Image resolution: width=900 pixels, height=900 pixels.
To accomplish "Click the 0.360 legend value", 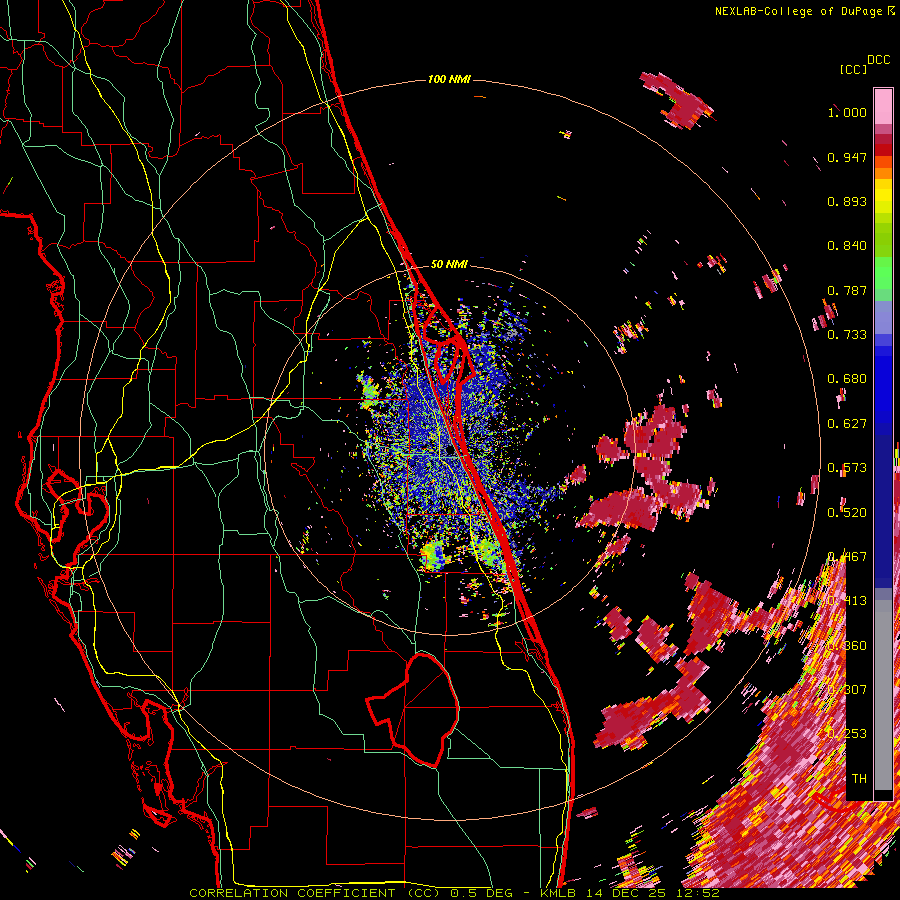I will [847, 646].
